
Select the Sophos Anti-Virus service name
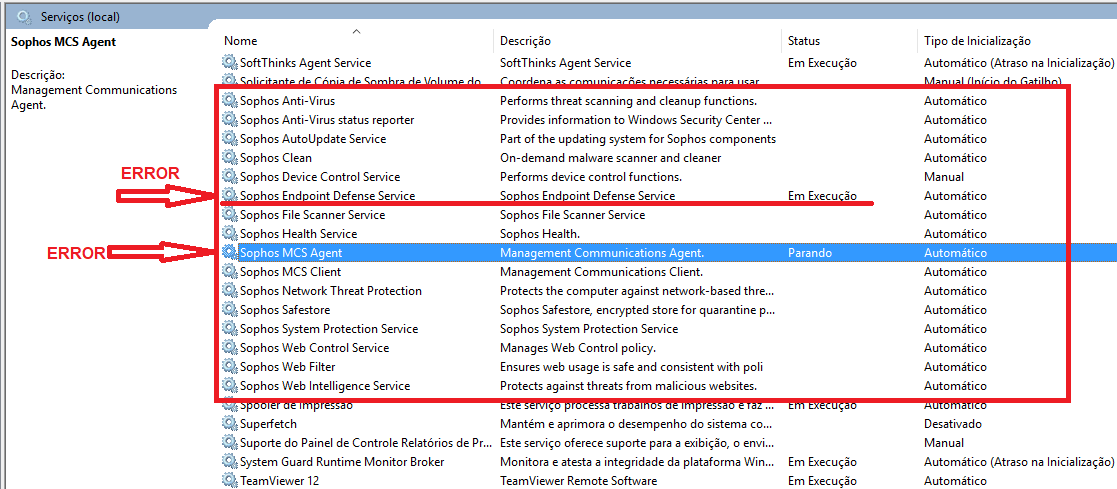click(287, 101)
